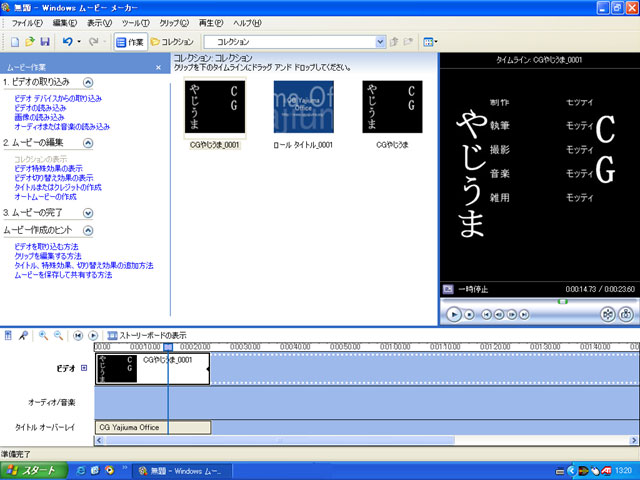Click the ビデオの読み込み link
This screenshot has height=480, width=640.
pos(44,108)
